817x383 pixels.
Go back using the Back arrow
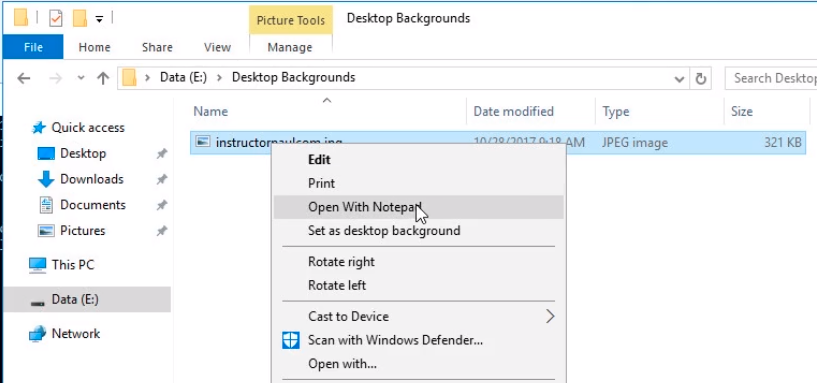pos(23,79)
